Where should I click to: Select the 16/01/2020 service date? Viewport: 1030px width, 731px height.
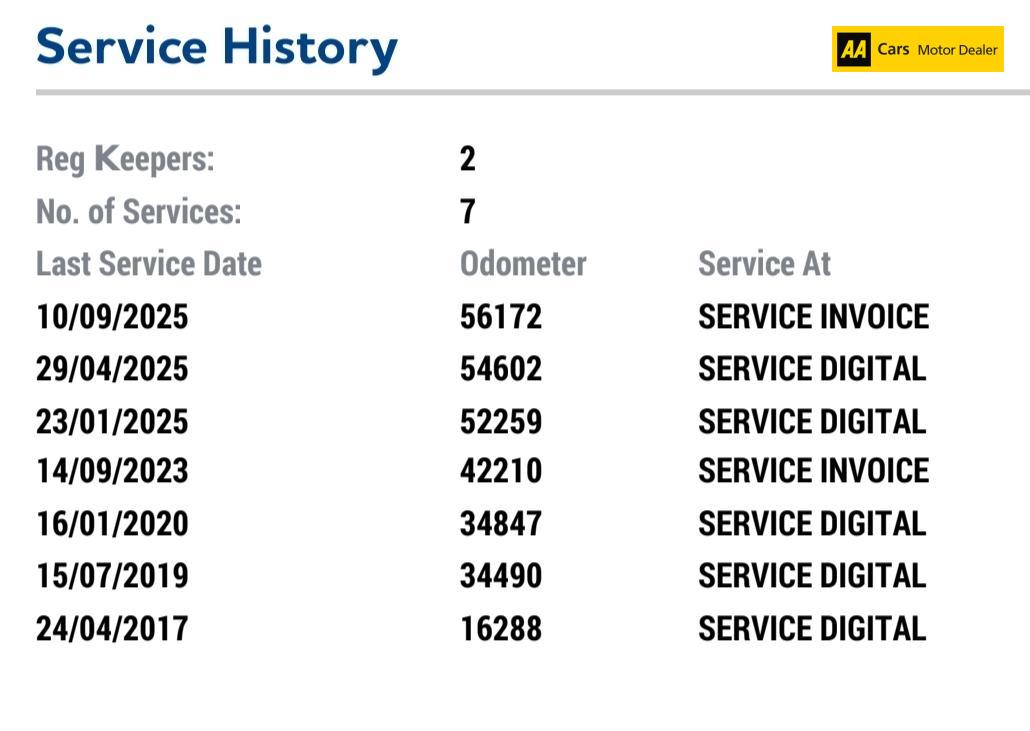click(x=112, y=524)
